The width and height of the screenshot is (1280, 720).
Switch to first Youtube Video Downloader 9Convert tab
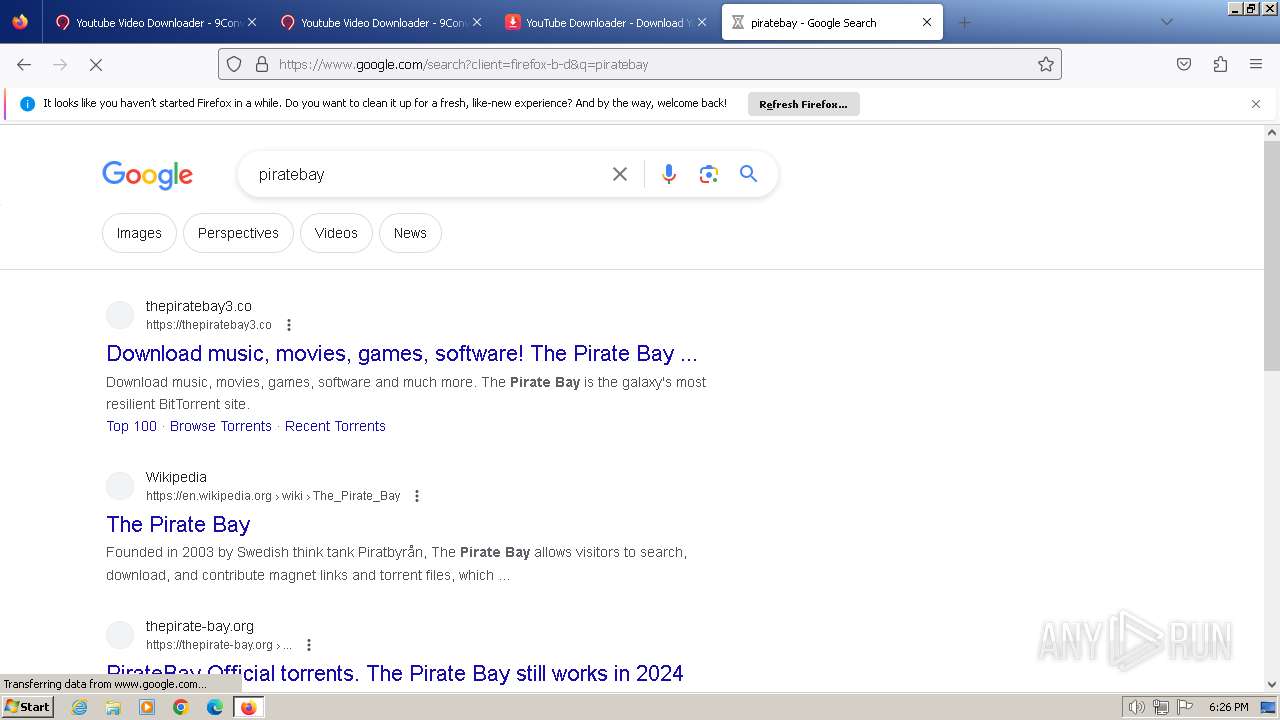click(x=155, y=22)
